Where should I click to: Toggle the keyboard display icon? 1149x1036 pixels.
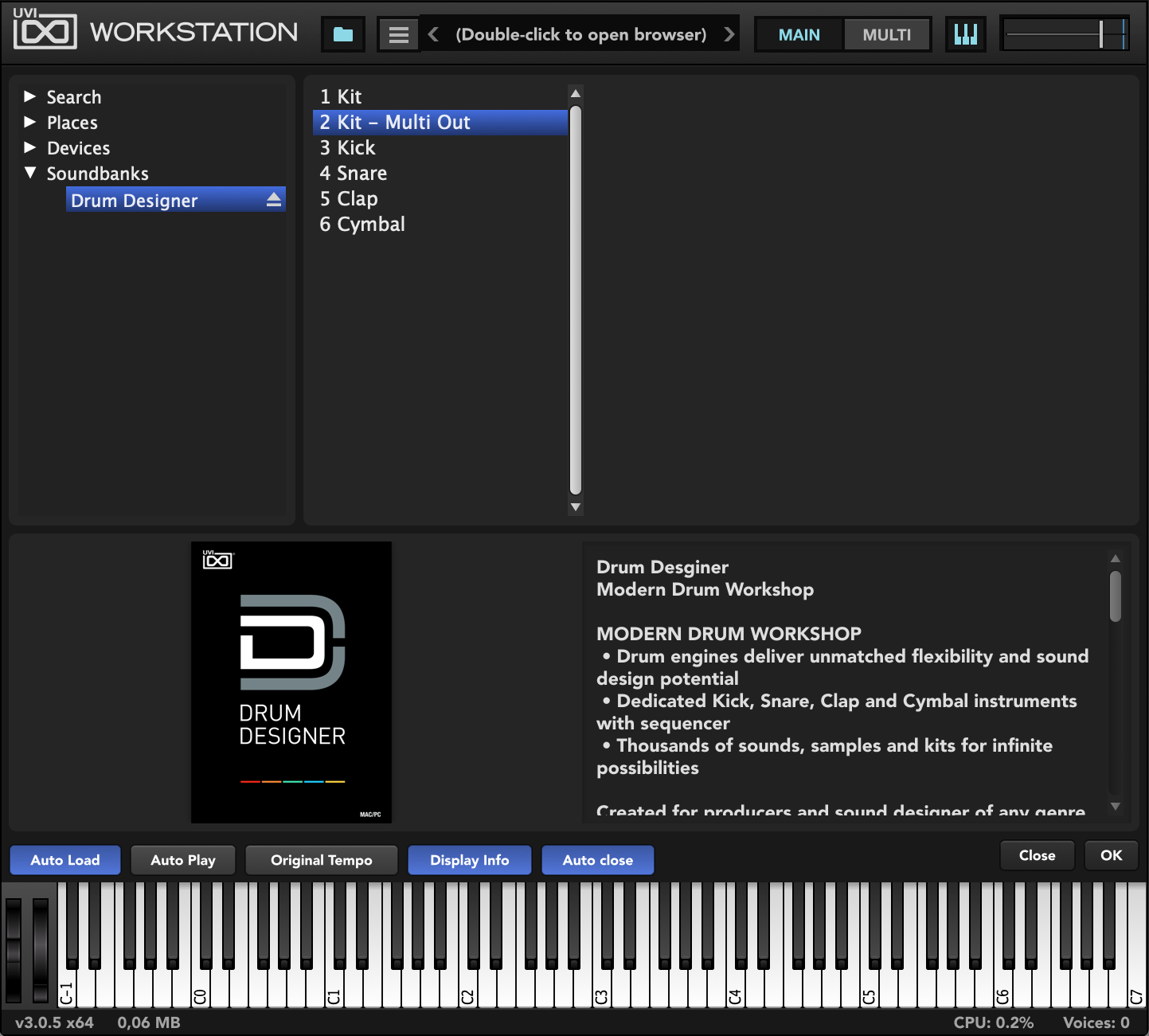click(x=965, y=34)
